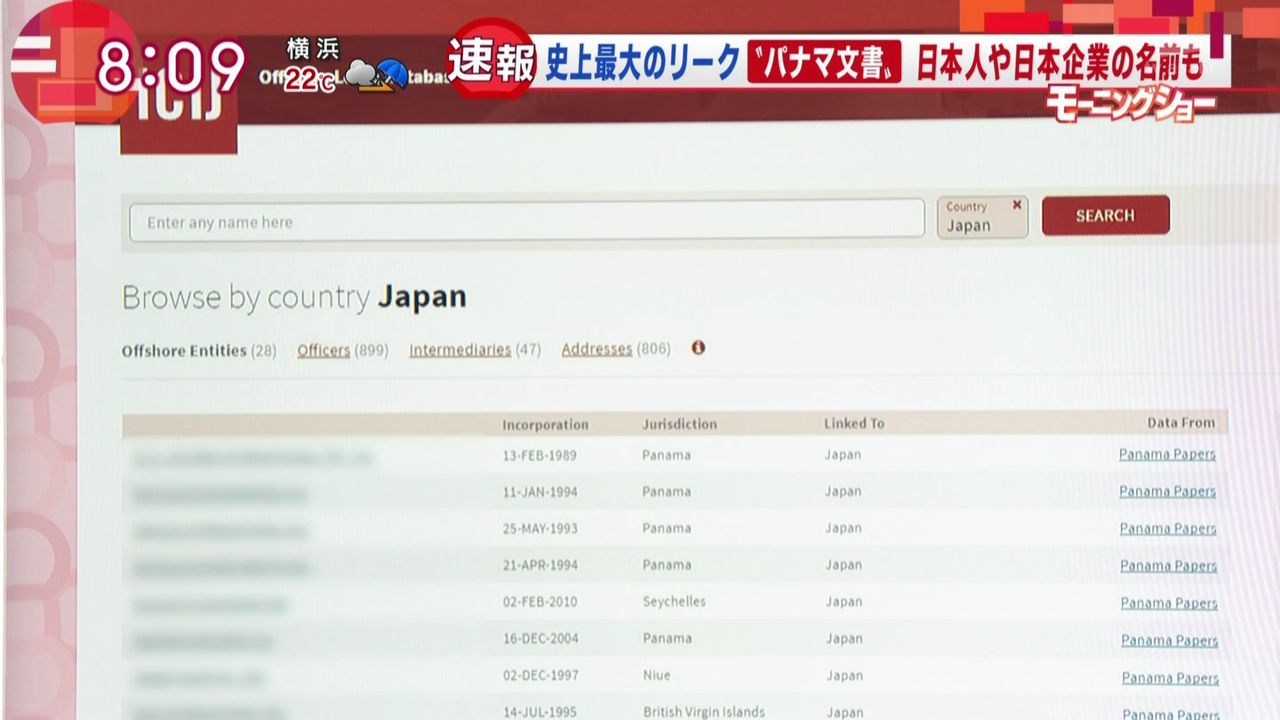Click the 13-FEB-1989 incorporation date
Screen dimensions: 1280x720
pos(540,455)
